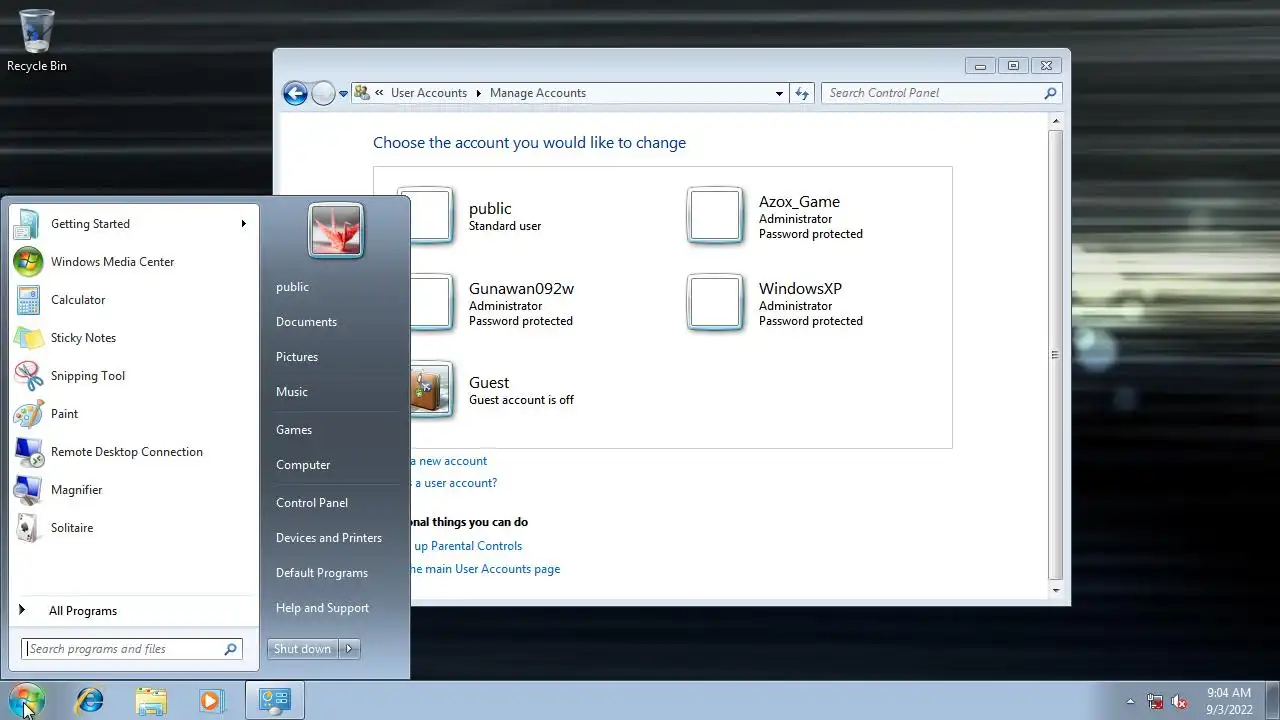The width and height of the screenshot is (1280, 720).
Task: Click the Forward arrow in Manage Accounts window
Action: pos(323,93)
